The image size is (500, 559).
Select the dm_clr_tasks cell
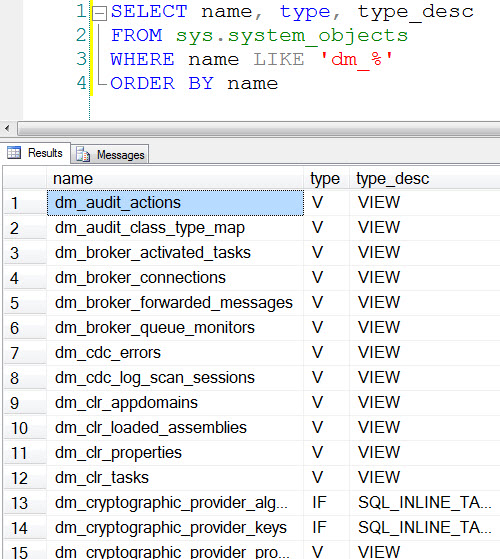(x=175, y=477)
